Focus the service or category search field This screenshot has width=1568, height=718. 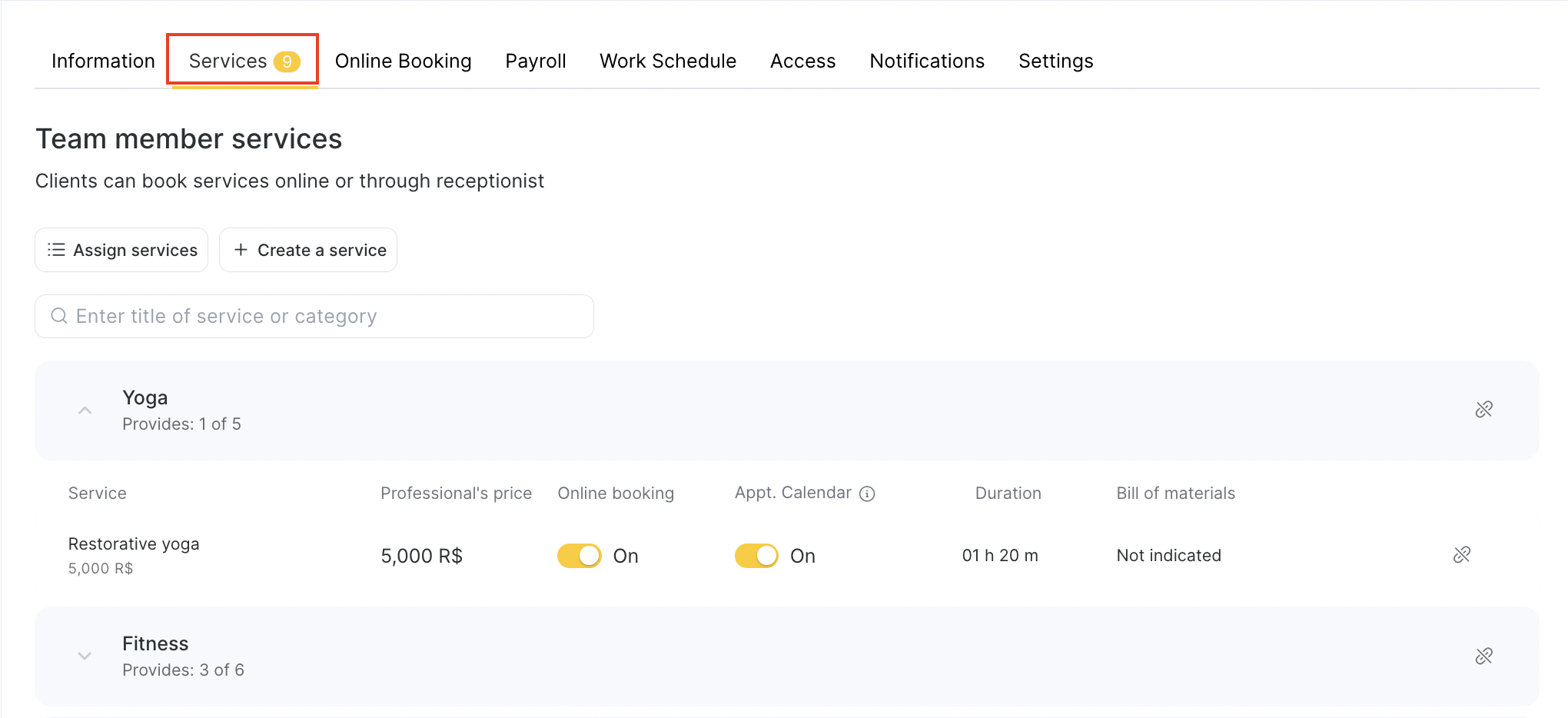coord(323,317)
